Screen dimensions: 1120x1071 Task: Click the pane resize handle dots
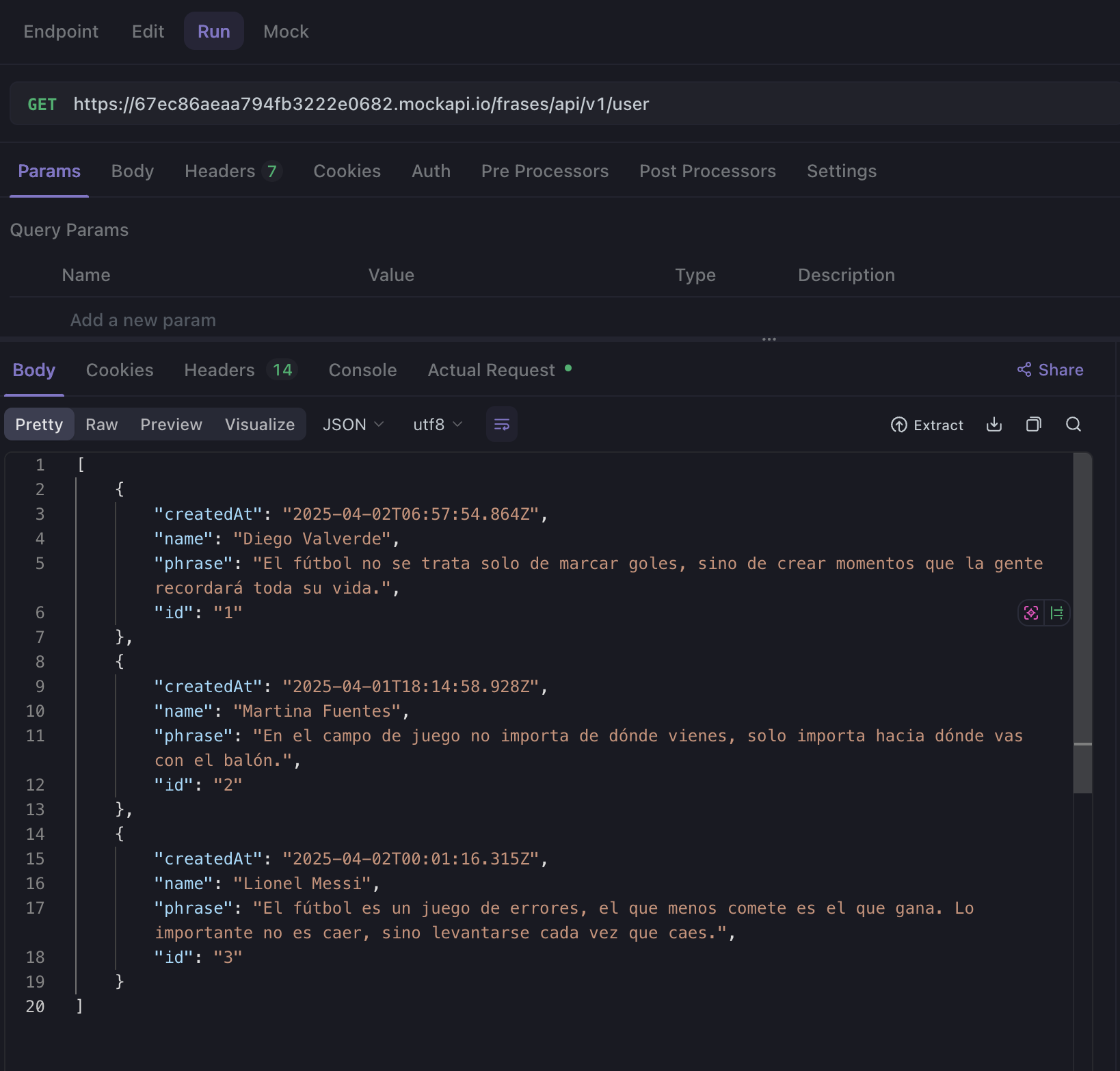[x=769, y=339]
